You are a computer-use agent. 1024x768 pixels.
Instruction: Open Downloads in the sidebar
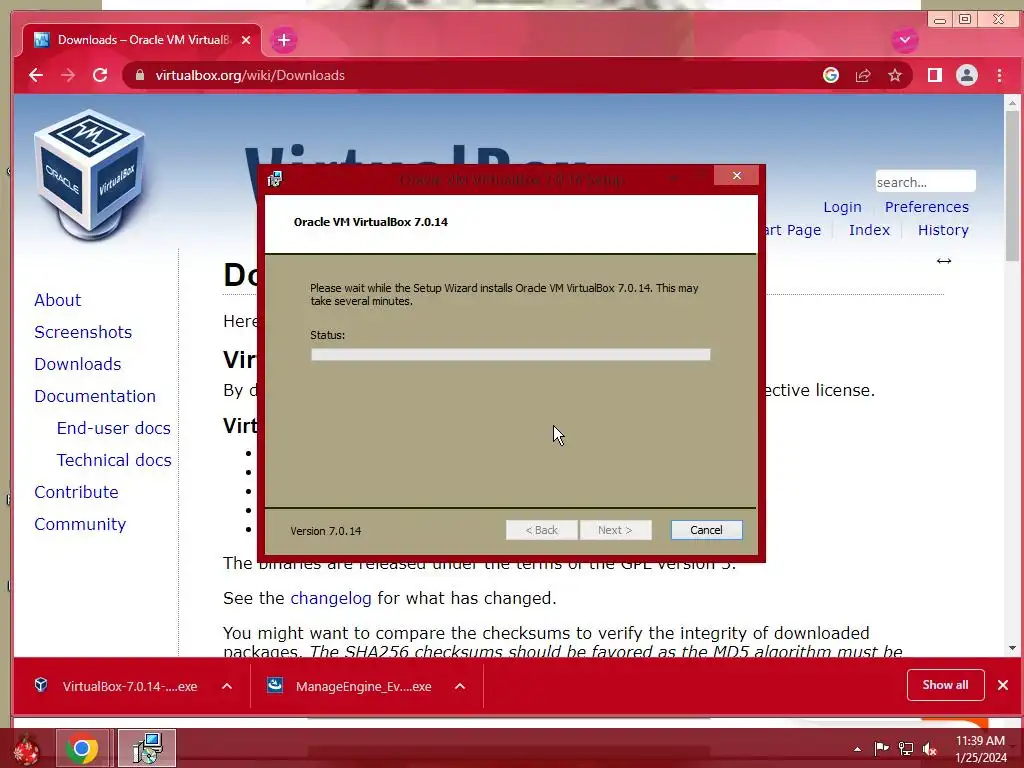78,364
